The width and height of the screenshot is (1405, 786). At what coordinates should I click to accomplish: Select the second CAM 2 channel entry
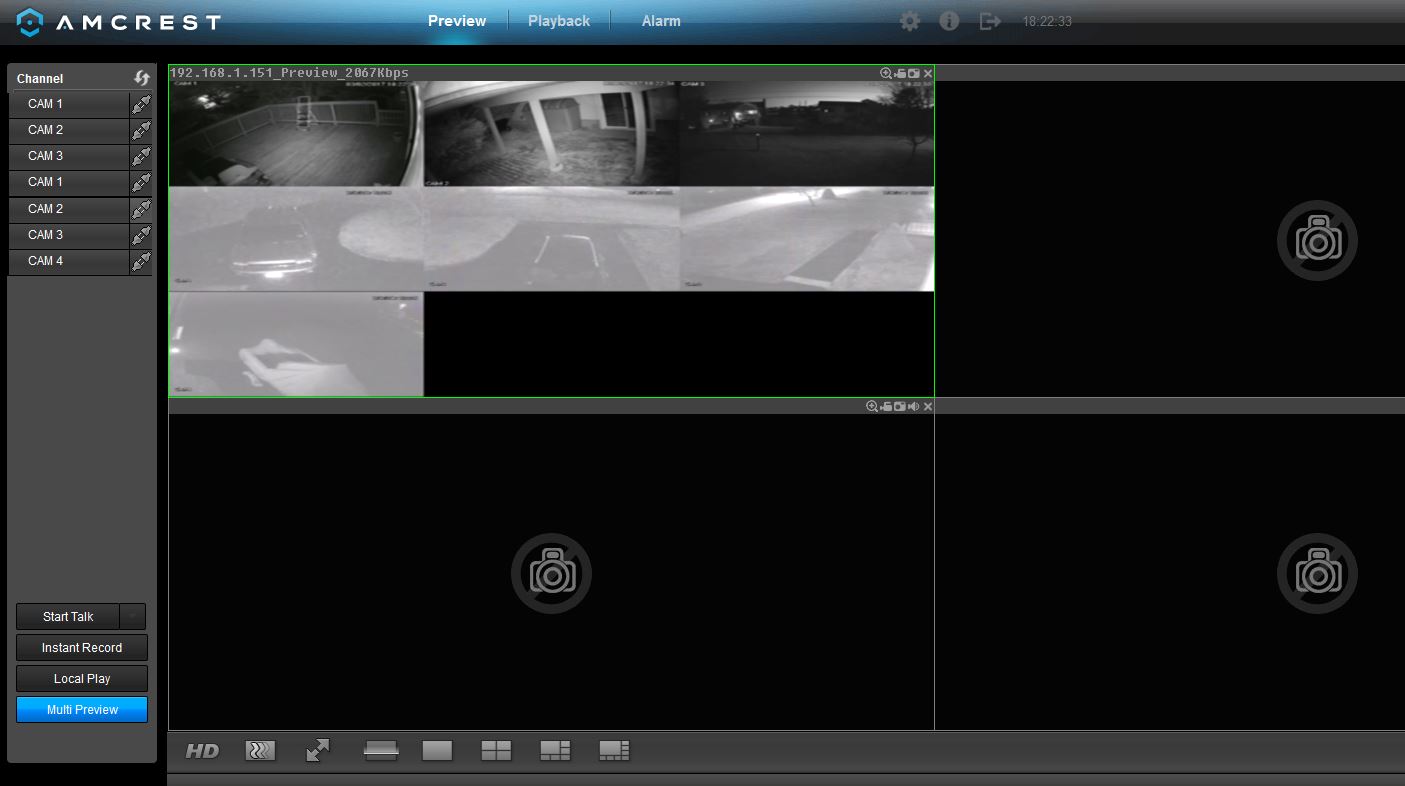(x=69, y=209)
